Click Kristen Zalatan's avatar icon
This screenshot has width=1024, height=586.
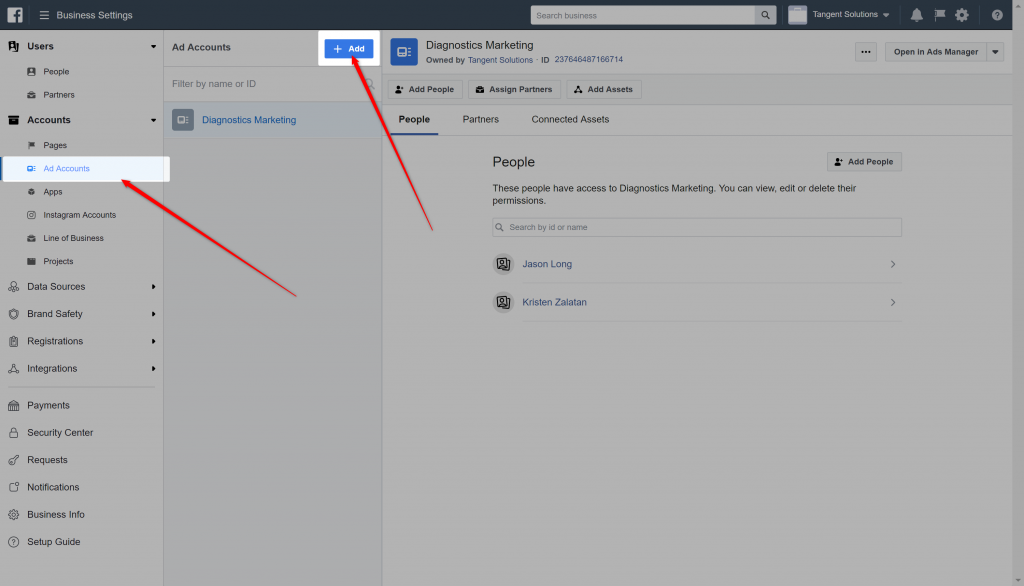coord(503,302)
